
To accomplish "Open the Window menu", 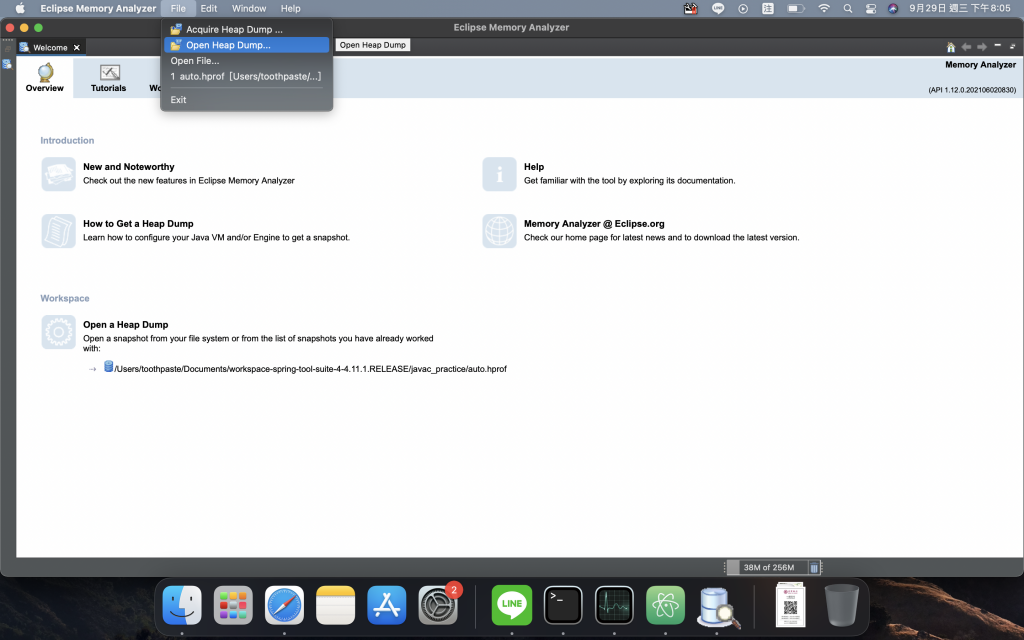I will [249, 8].
